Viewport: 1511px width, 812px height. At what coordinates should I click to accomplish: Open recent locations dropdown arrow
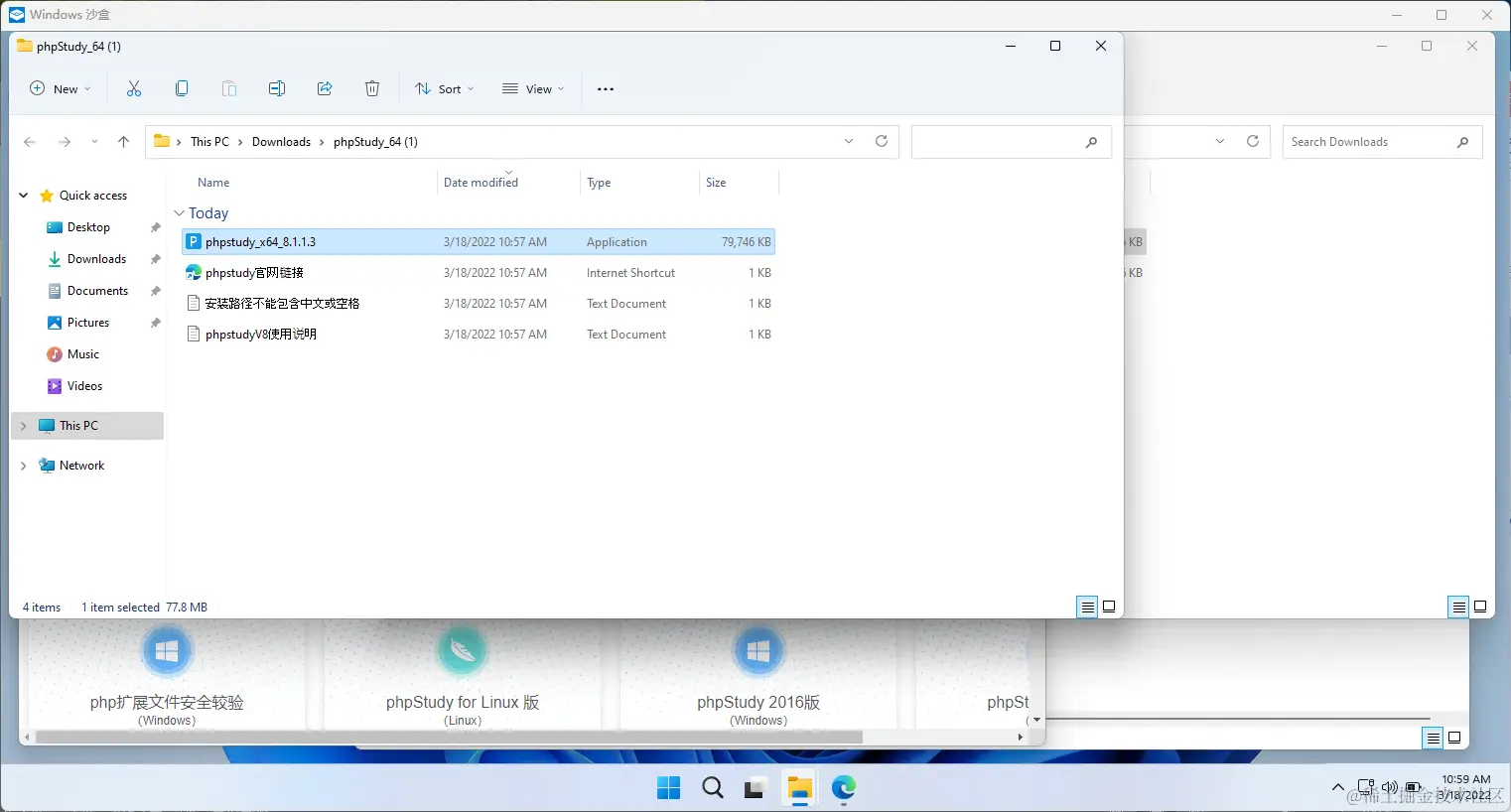coord(94,142)
